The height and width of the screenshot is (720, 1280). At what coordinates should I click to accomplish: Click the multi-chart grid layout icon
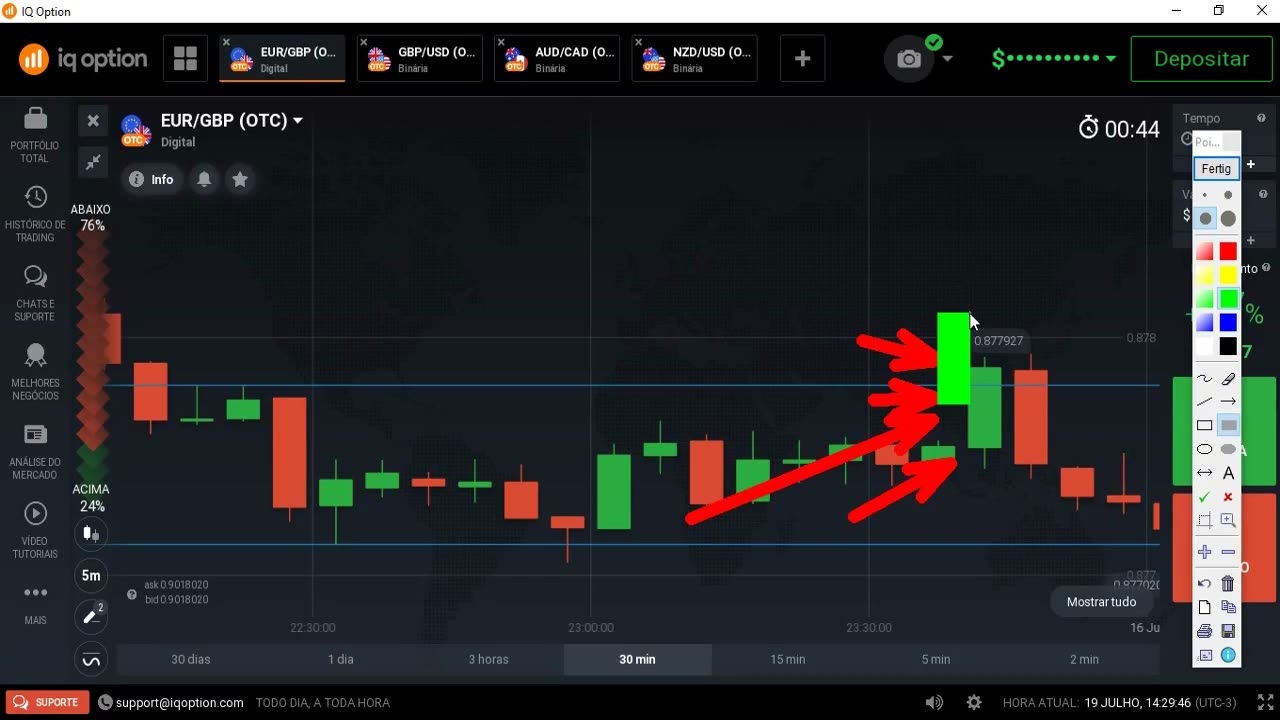pyautogui.click(x=185, y=59)
